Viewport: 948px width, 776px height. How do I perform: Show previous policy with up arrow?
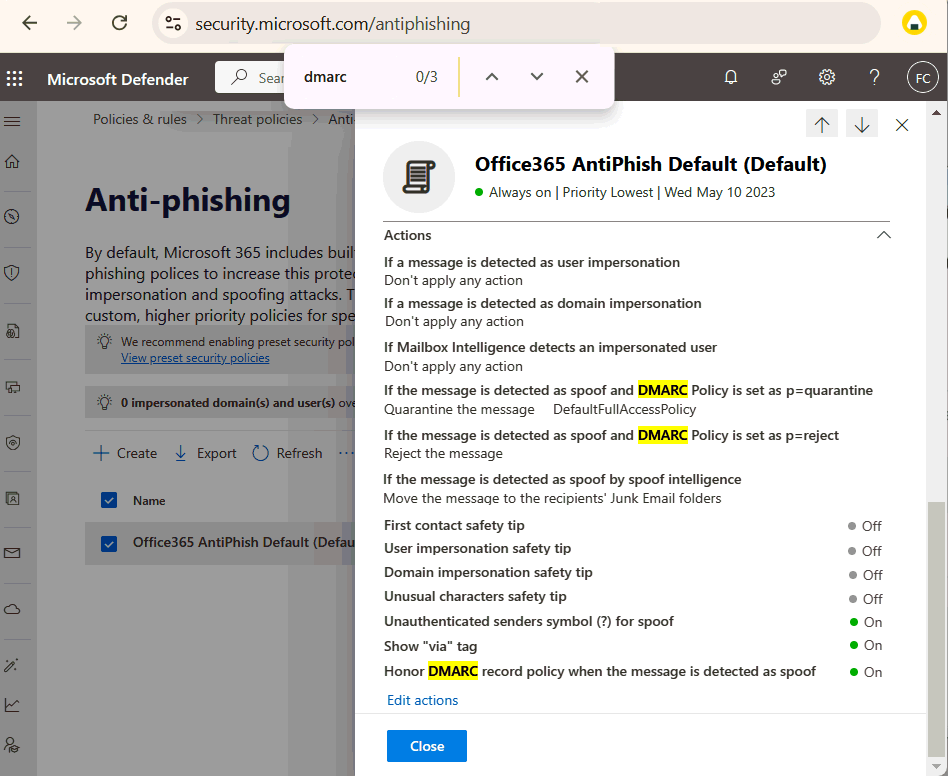[822, 124]
